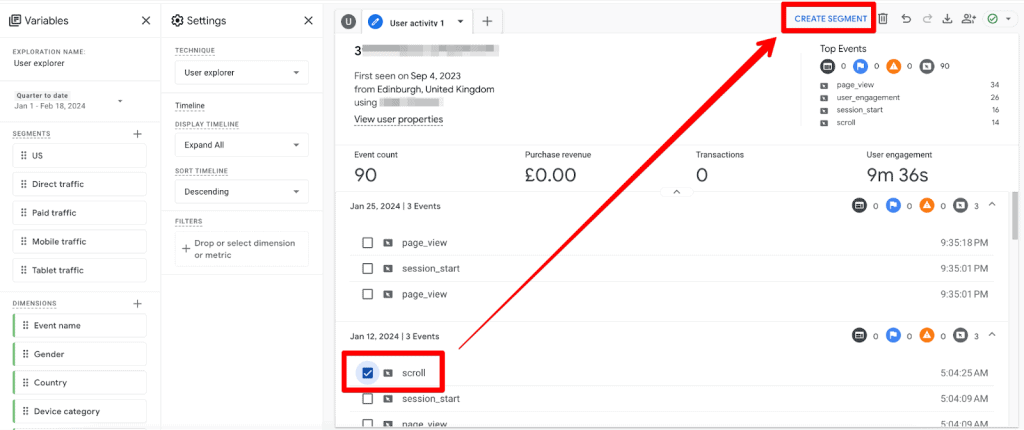Viewport: 1024px width, 430px height.
Task: Open the Technique User explorer dropdown
Action: (x=242, y=73)
